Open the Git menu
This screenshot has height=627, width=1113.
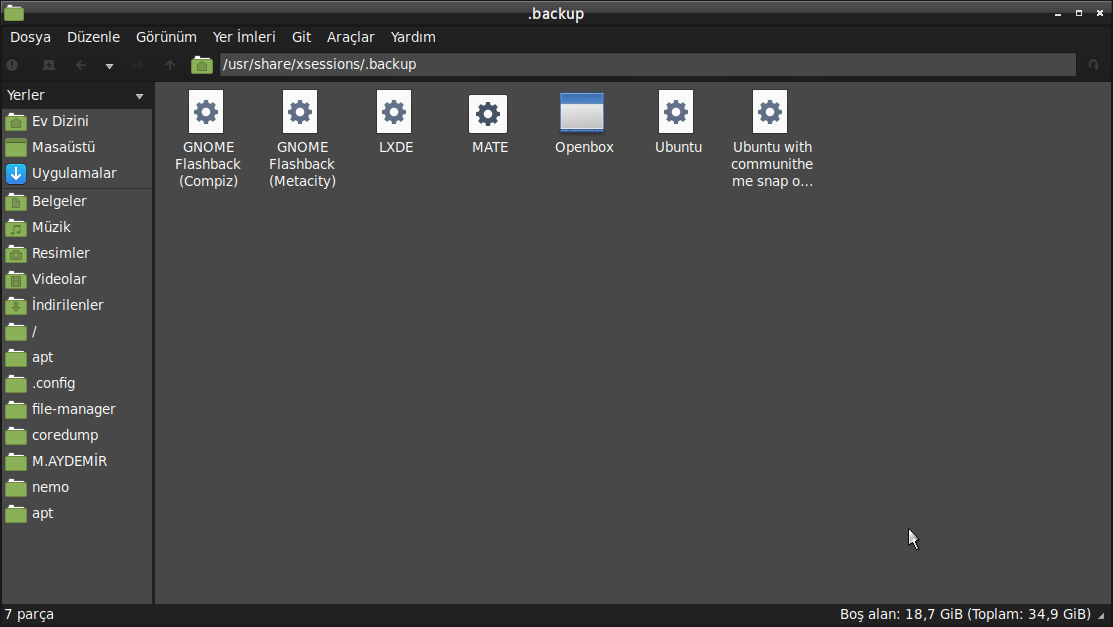[302, 37]
